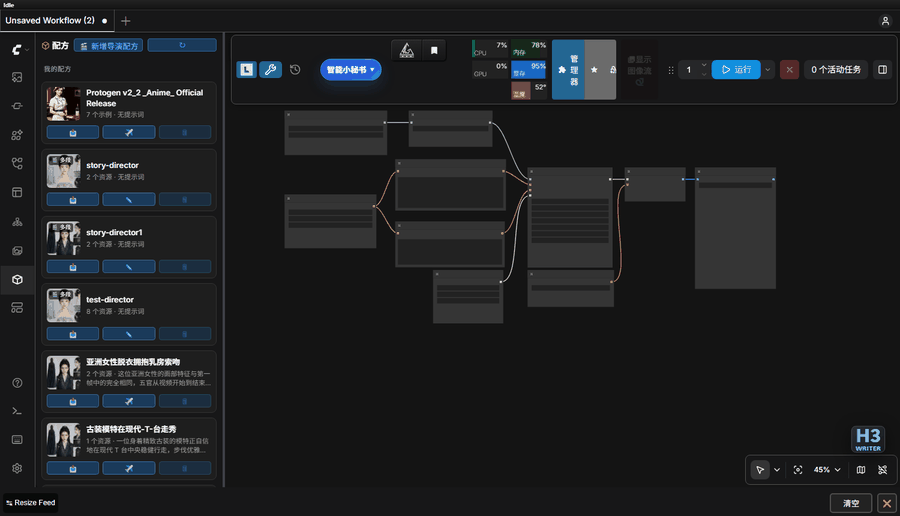Click the bookmark toolbar icon
This screenshot has width=900, height=516.
click(435, 51)
